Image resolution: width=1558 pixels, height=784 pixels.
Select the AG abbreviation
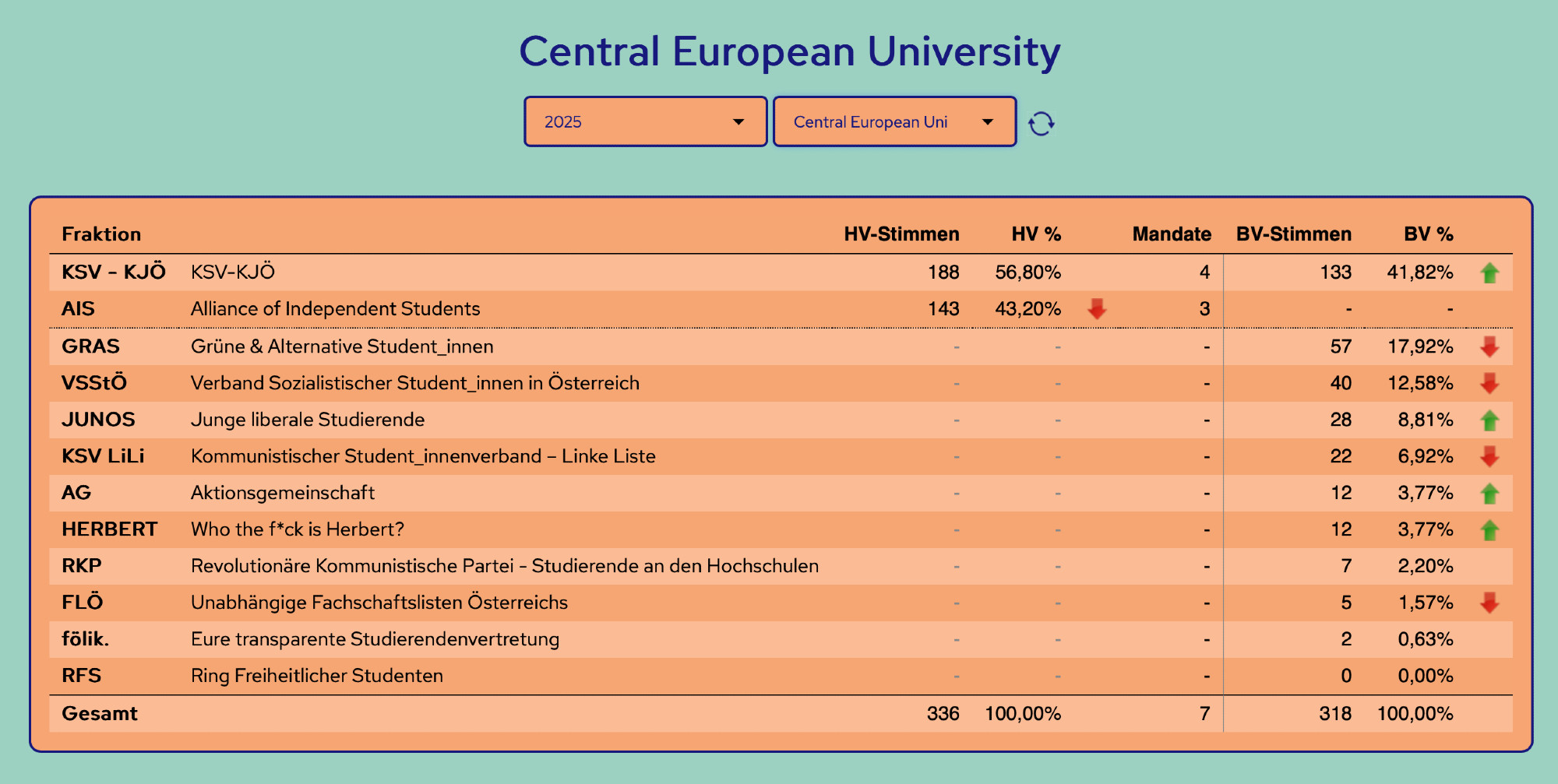[x=76, y=493]
